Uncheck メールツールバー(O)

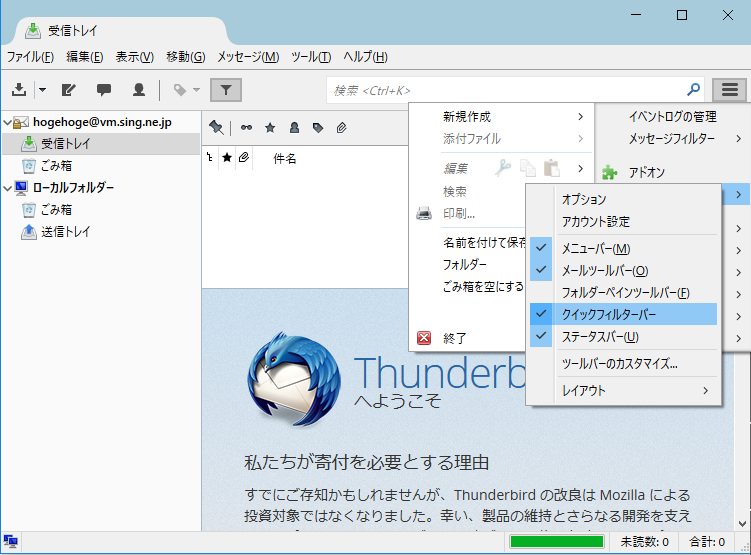click(x=623, y=271)
